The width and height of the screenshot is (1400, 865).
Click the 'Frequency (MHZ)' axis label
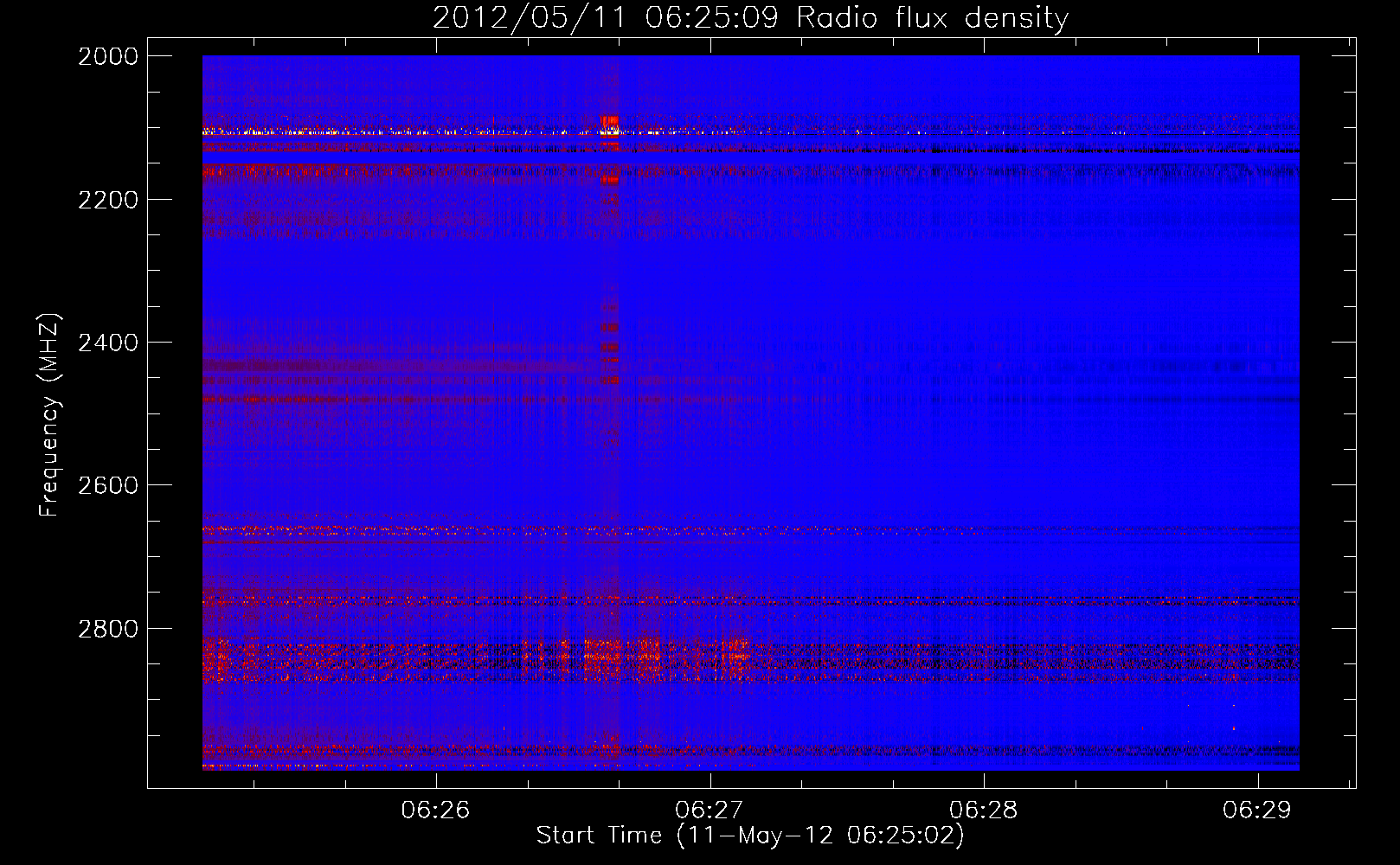point(49,415)
